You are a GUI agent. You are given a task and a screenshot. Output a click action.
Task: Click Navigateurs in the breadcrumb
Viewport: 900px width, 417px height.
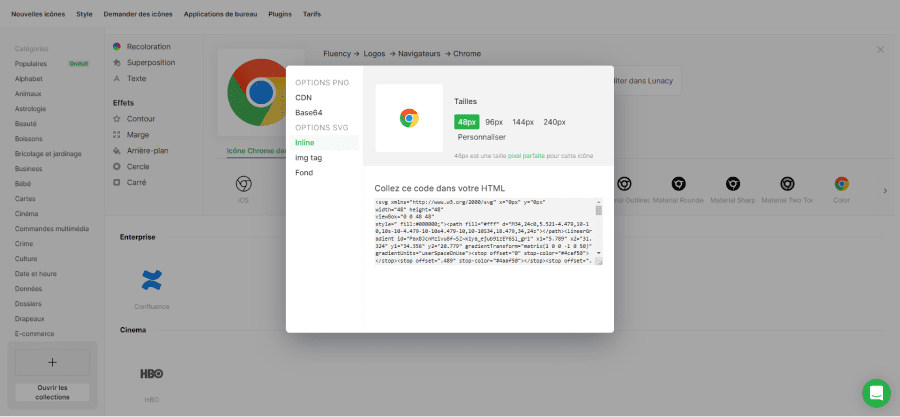[420, 53]
